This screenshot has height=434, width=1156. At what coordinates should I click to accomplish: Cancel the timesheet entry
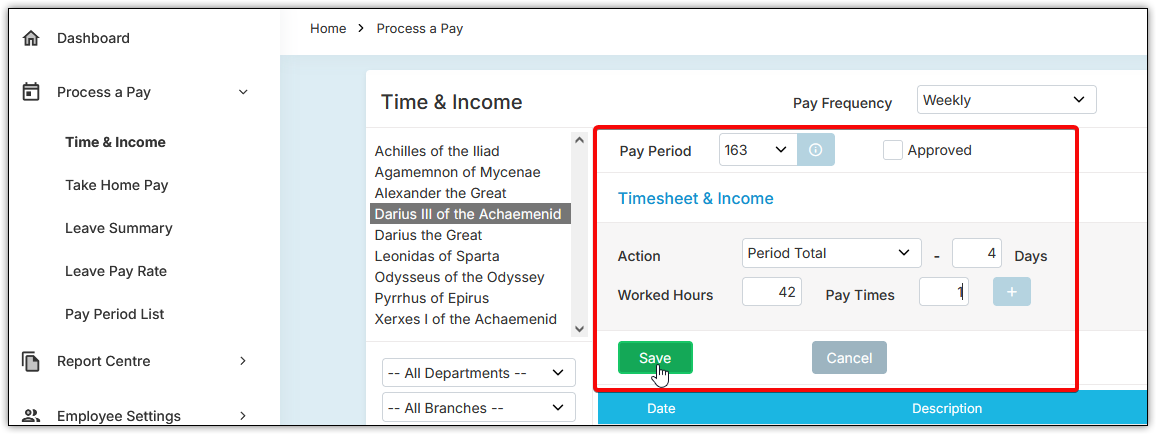(x=849, y=357)
